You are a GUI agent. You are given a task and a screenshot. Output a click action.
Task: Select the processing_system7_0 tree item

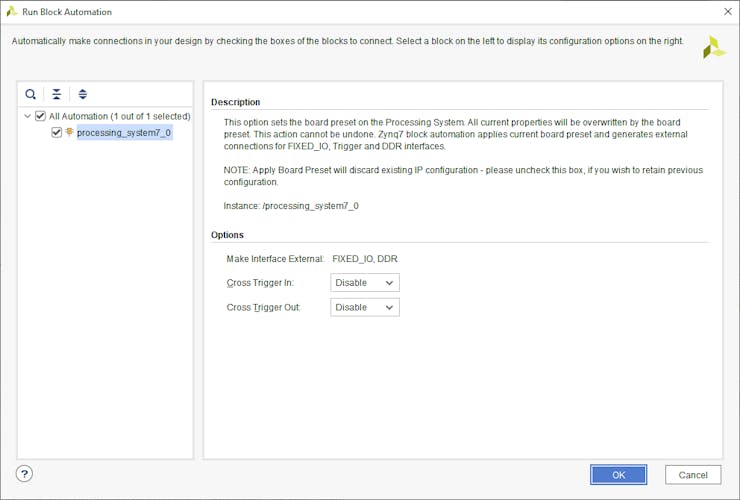(123, 132)
